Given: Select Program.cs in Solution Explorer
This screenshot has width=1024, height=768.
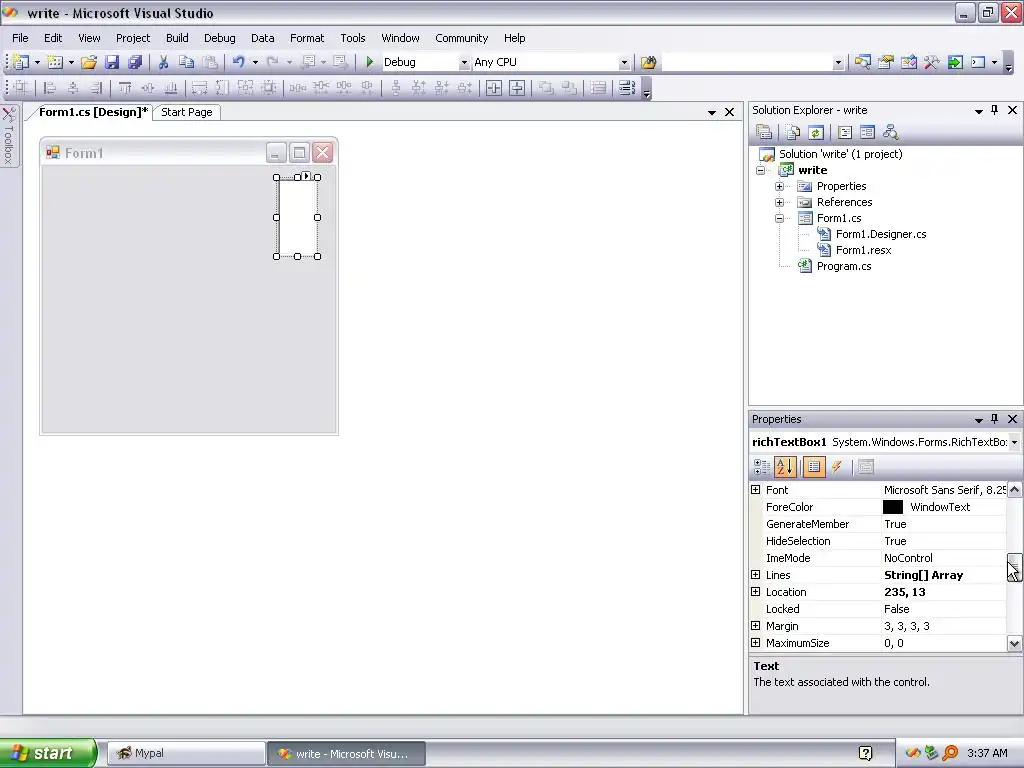Looking at the screenshot, I should pyautogui.click(x=844, y=266).
